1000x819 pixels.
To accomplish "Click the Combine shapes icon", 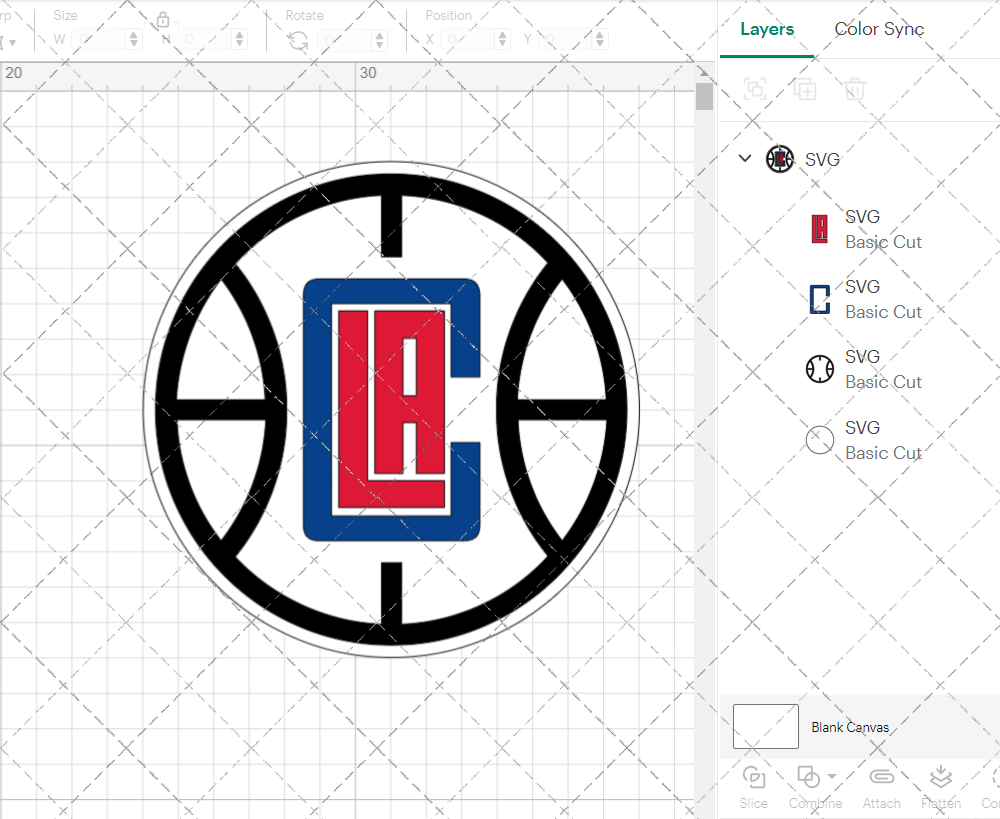I will tap(807, 778).
